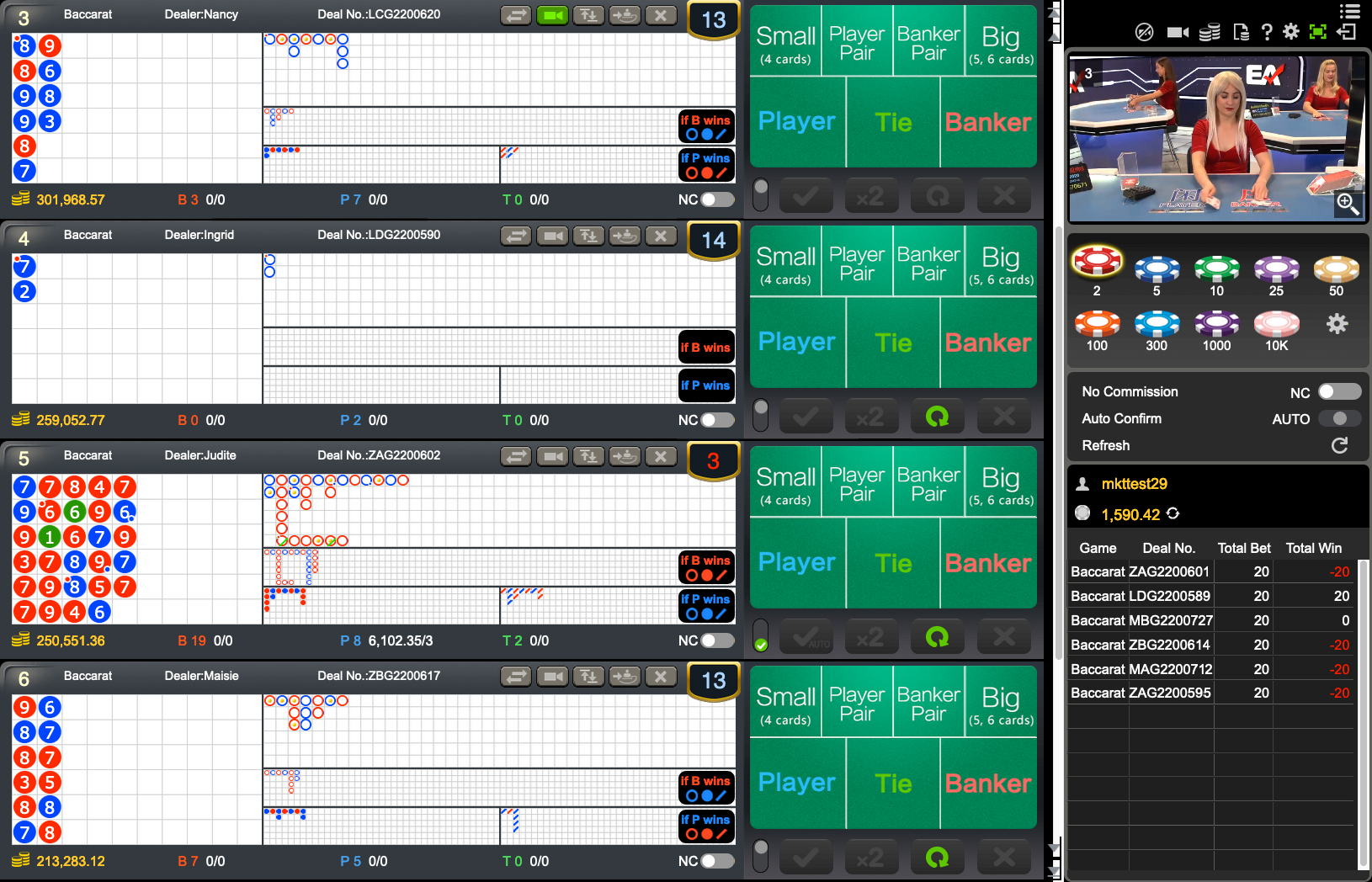This screenshot has width=1372, height=882.
Task: Click scroll down arrow of tables list
Action: [1054, 848]
